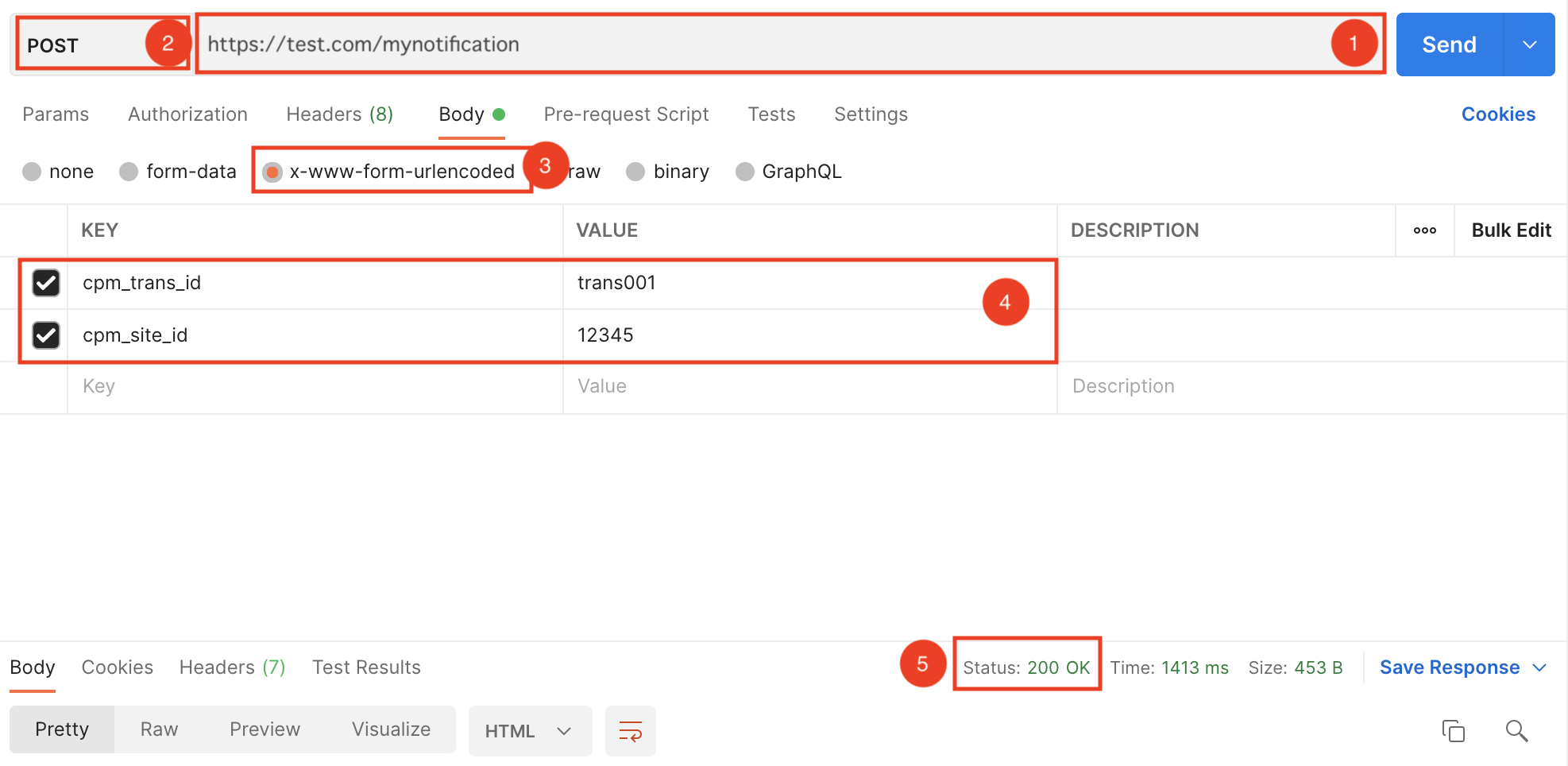The width and height of the screenshot is (1568, 766).
Task: Switch to the Params tab
Action: (x=56, y=114)
